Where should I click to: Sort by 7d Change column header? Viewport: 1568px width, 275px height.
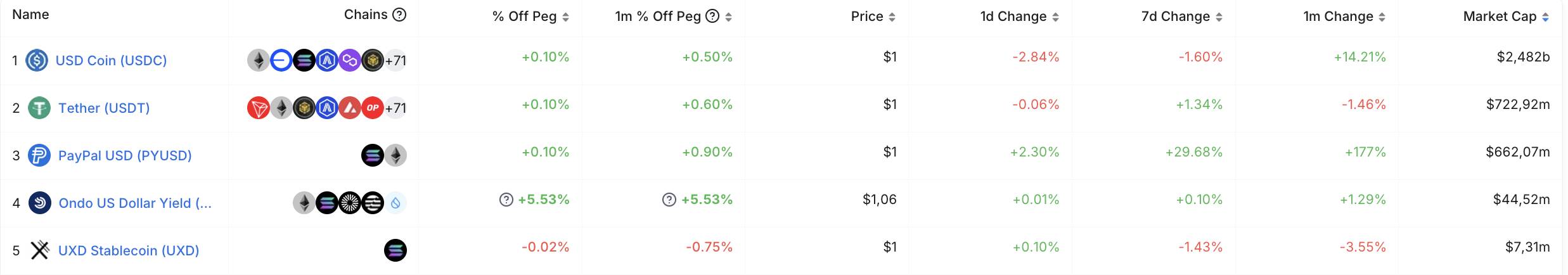coord(1182,16)
